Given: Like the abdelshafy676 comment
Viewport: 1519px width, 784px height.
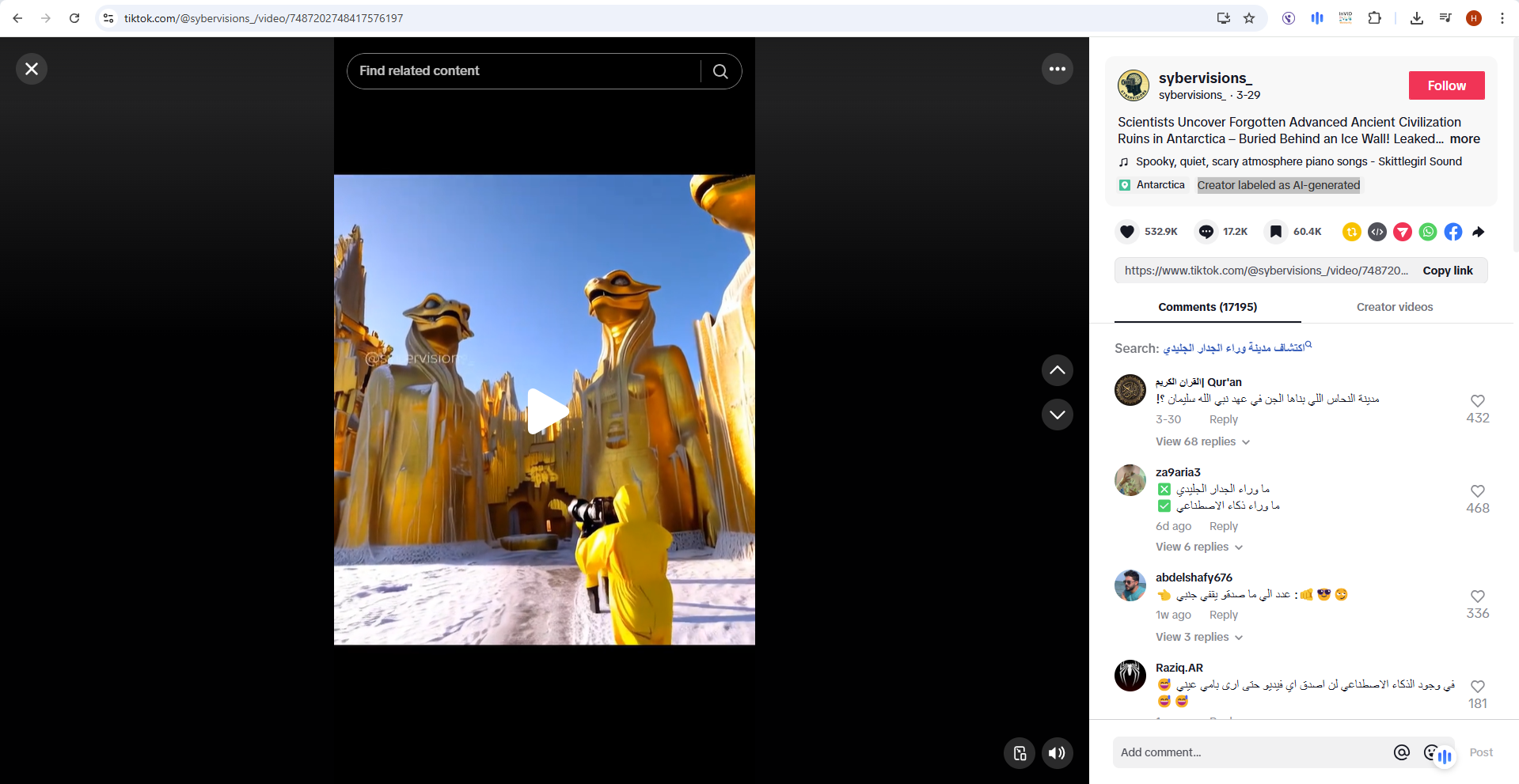Looking at the screenshot, I should point(1477,597).
